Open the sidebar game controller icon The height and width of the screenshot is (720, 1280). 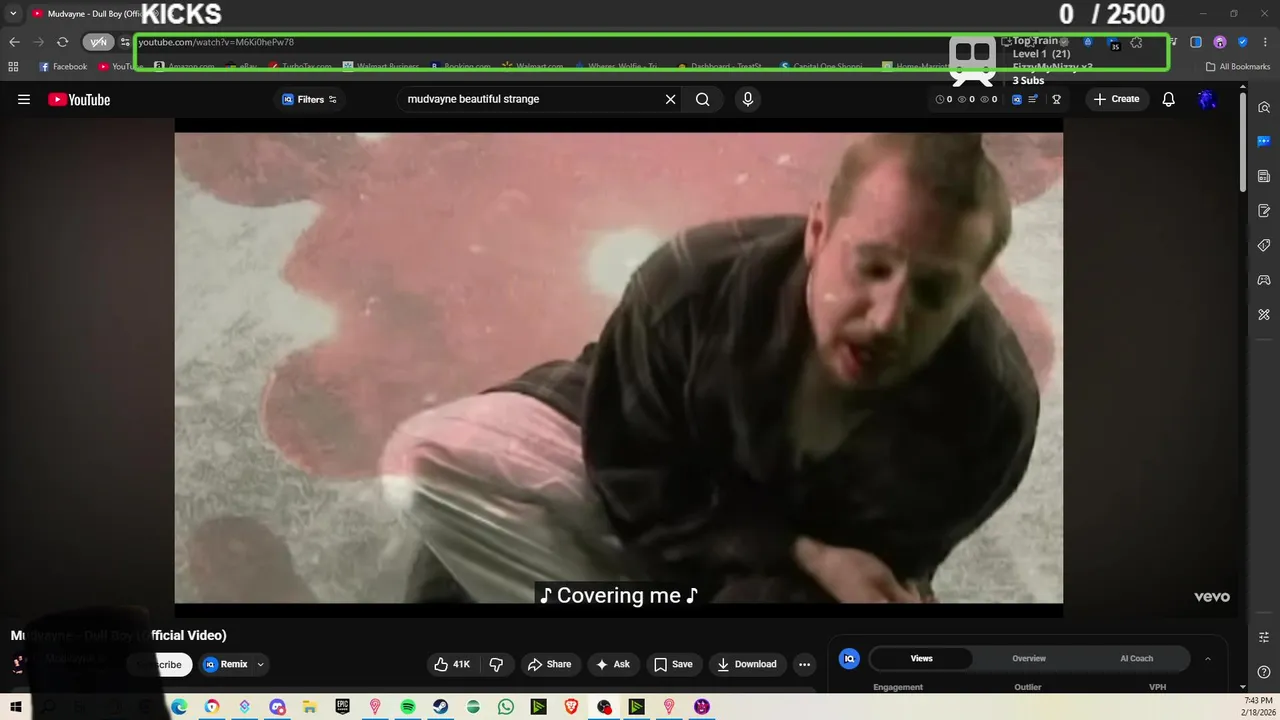tap(1264, 280)
